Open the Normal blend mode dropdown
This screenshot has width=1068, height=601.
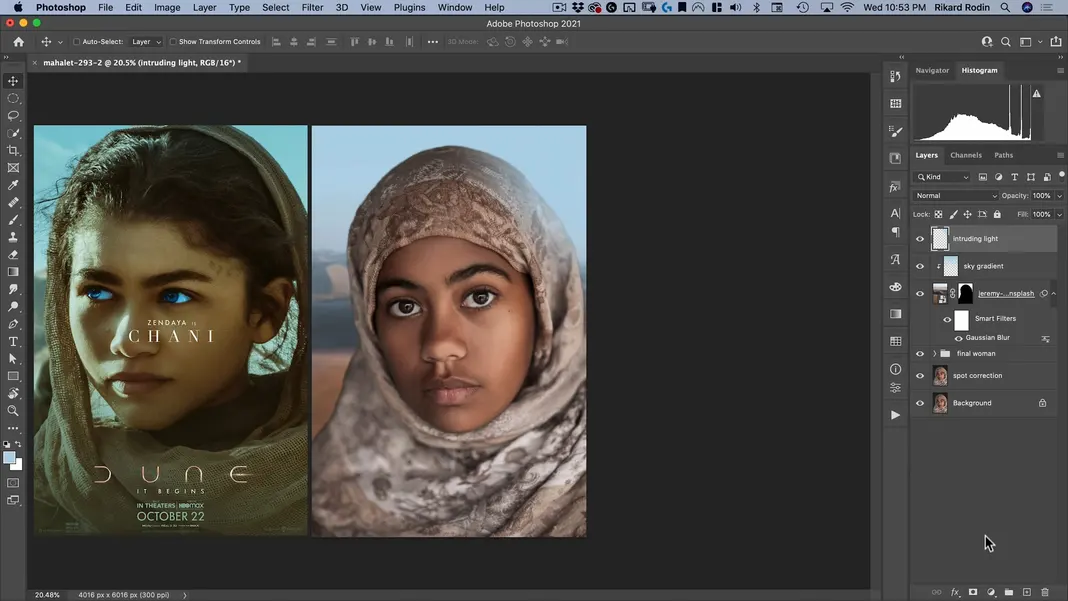(956, 196)
